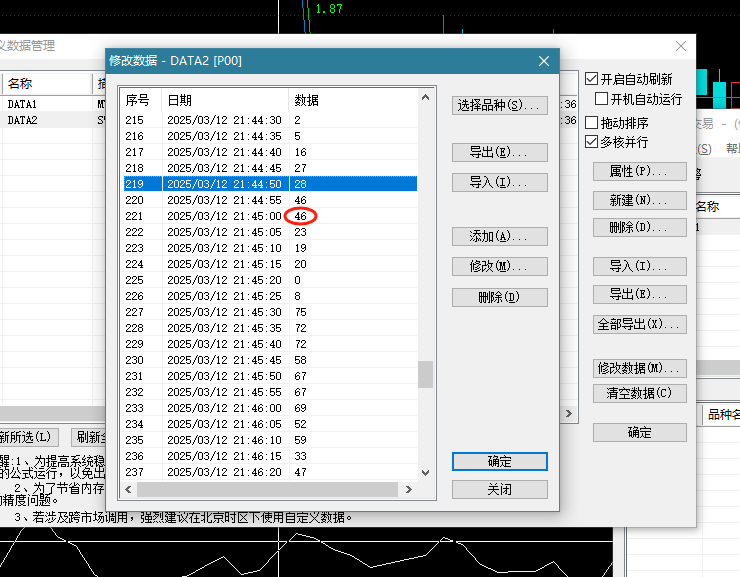
Task: Enable the 拖动排序 checkbox
Action: pos(591,123)
